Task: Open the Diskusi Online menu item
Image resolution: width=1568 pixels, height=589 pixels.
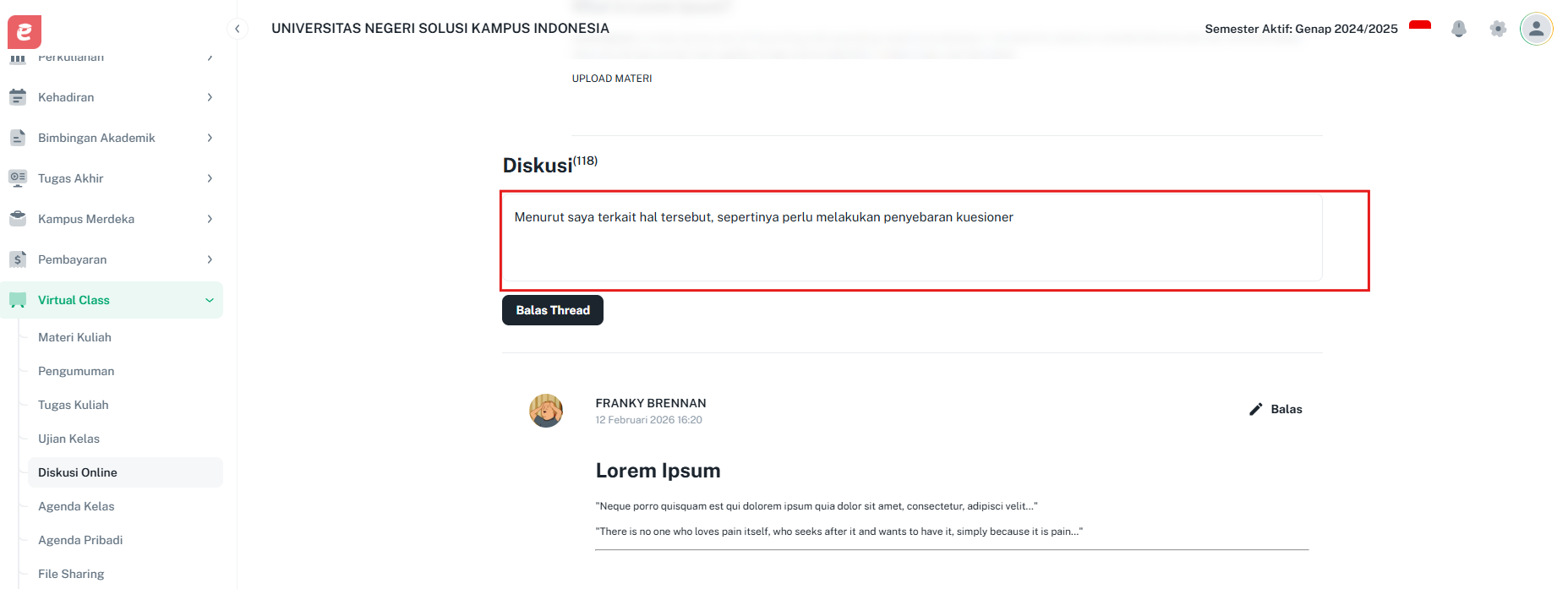Action: click(x=78, y=472)
